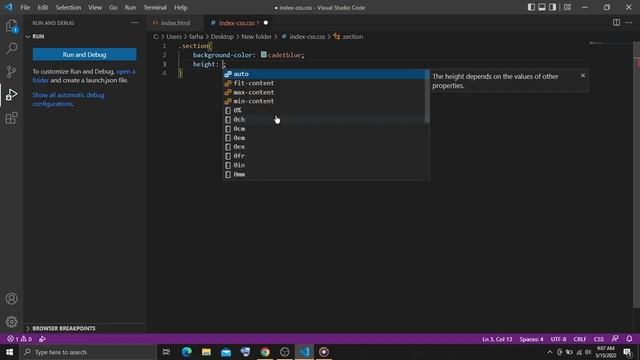Open Mail app from taskbar
640x360 pixels.
tap(226, 352)
